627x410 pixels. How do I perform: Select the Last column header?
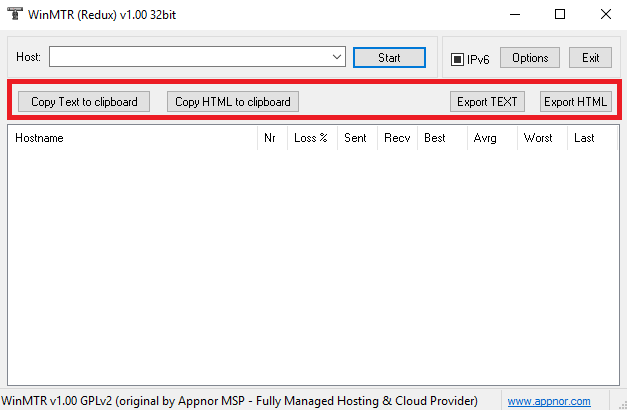pos(592,138)
